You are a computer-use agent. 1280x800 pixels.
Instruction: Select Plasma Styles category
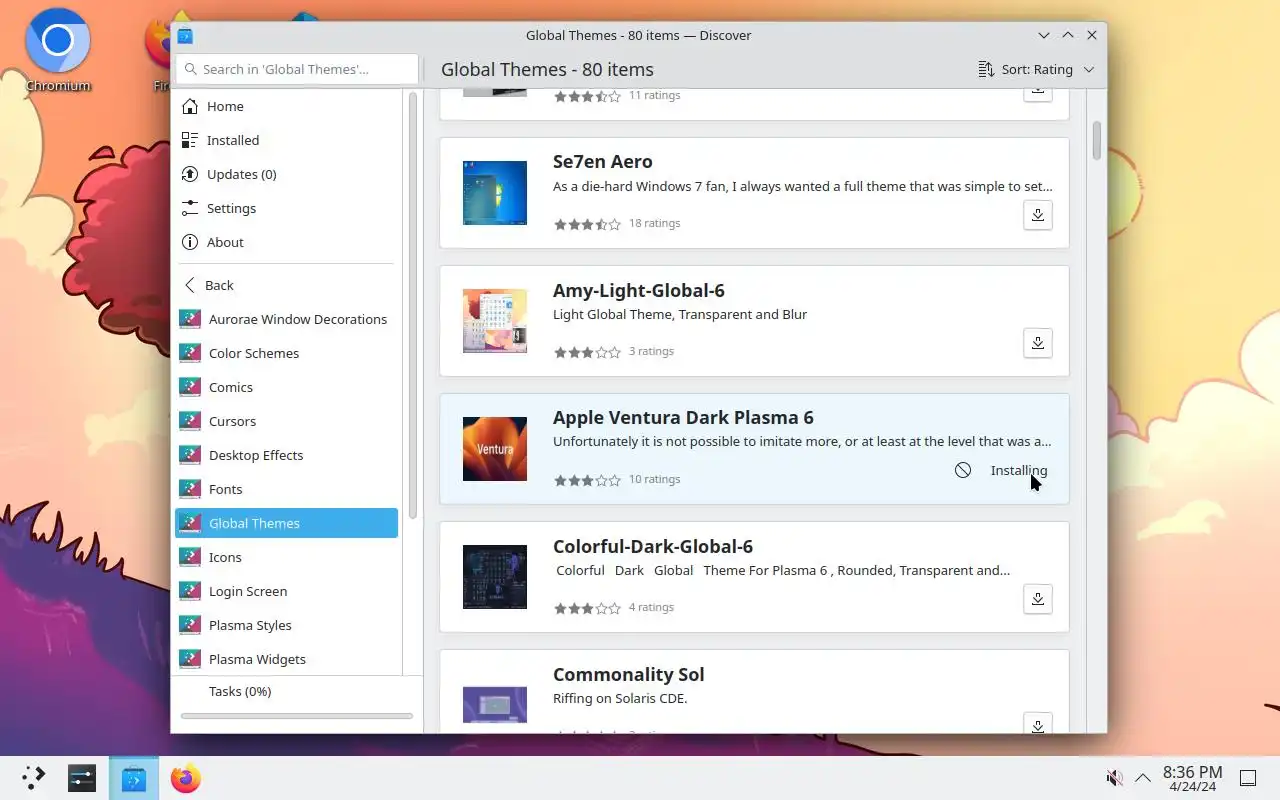point(287,625)
